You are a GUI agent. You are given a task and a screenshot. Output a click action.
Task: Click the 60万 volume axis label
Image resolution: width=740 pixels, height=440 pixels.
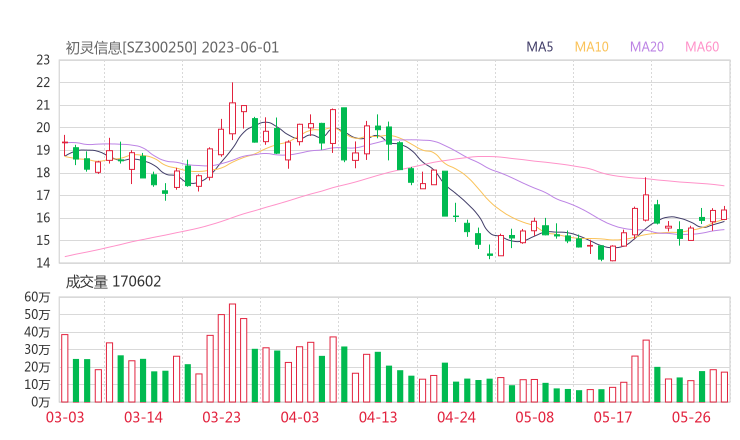[x=37, y=297]
